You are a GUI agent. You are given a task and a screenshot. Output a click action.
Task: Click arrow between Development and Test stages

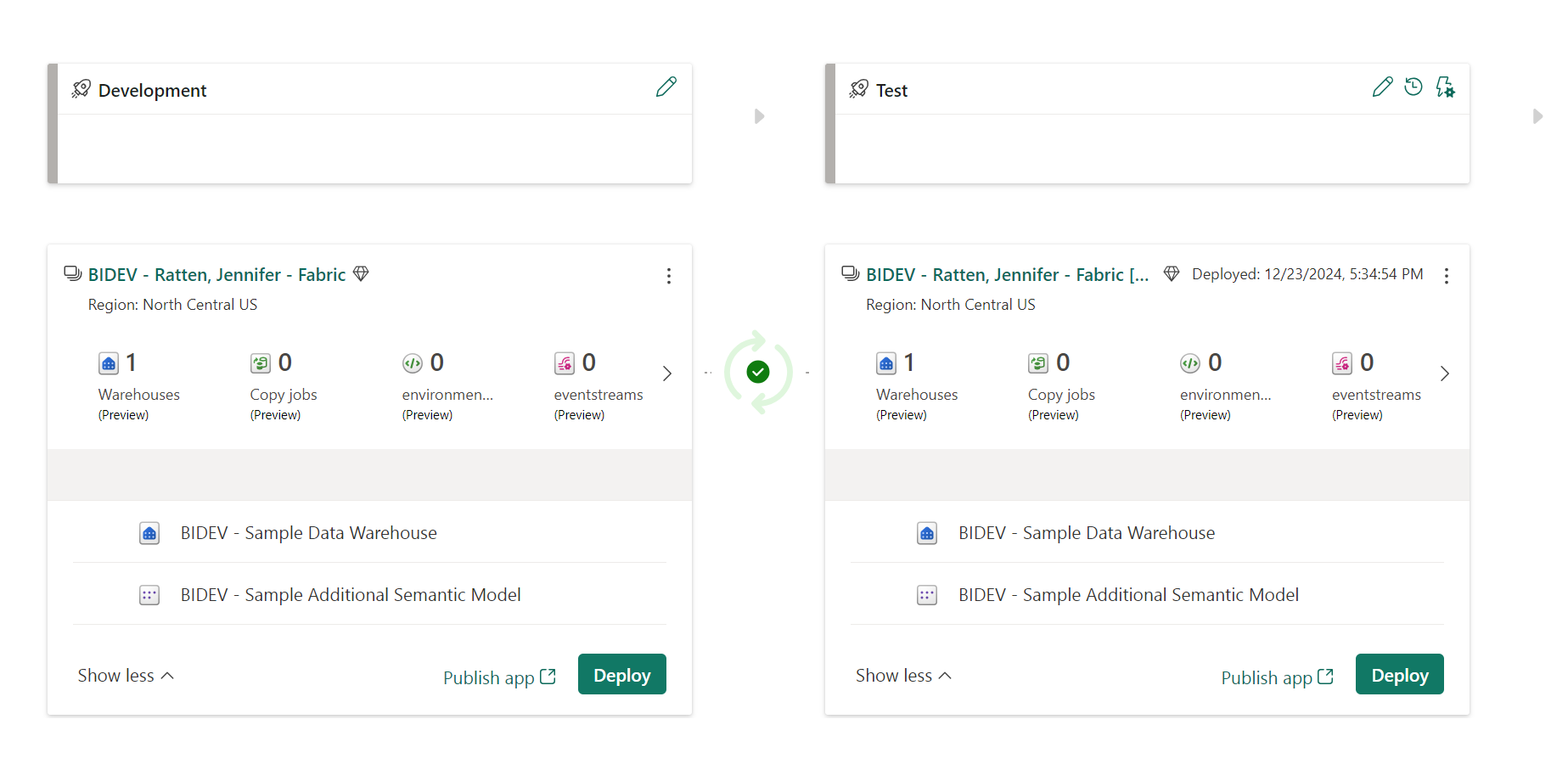click(760, 116)
